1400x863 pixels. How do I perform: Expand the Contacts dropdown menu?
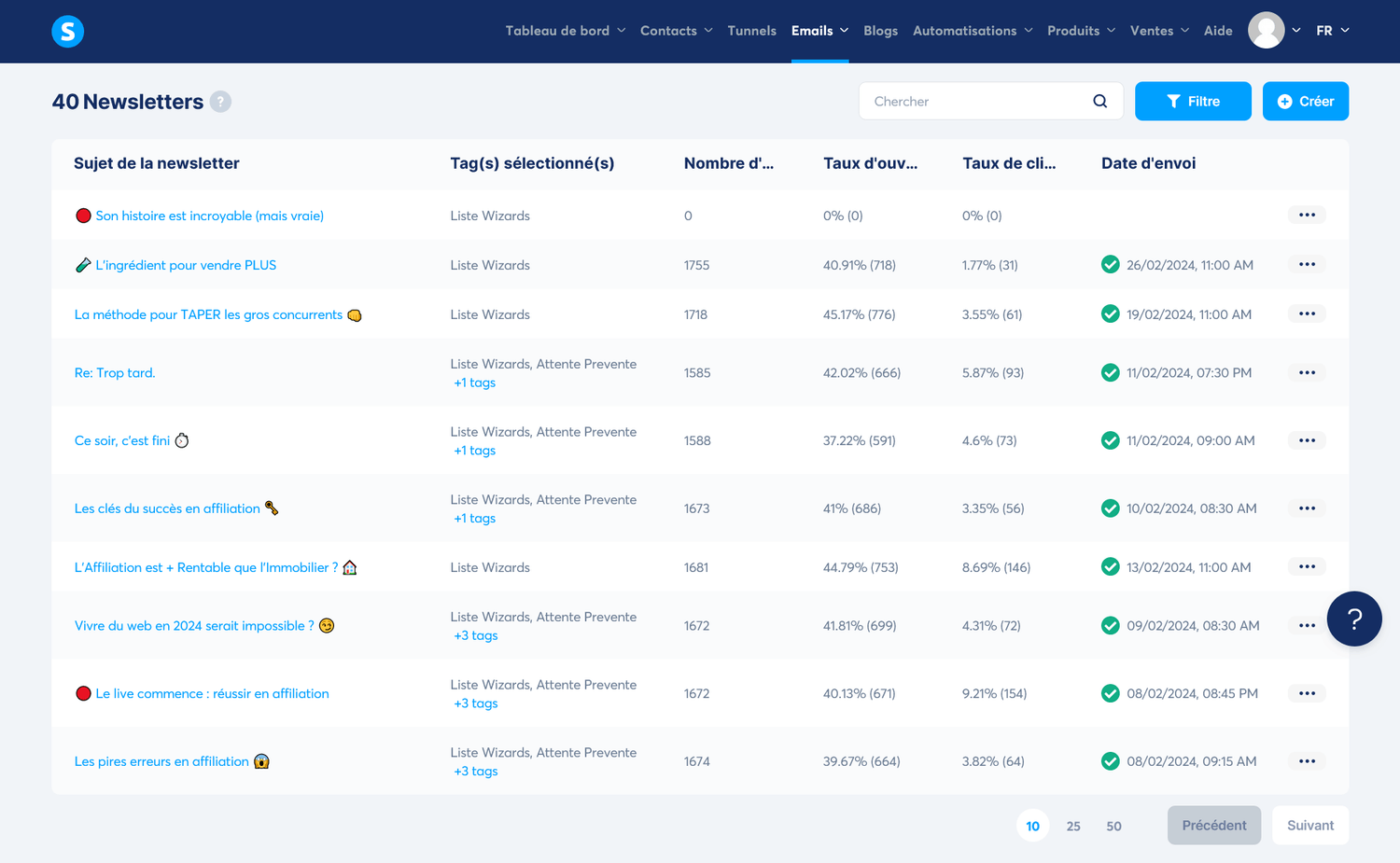(676, 31)
